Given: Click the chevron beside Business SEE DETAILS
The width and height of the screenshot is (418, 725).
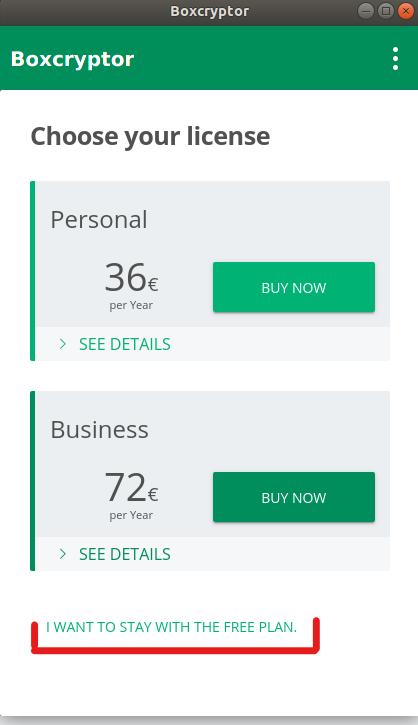Looking at the screenshot, I should pyautogui.click(x=63, y=554).
